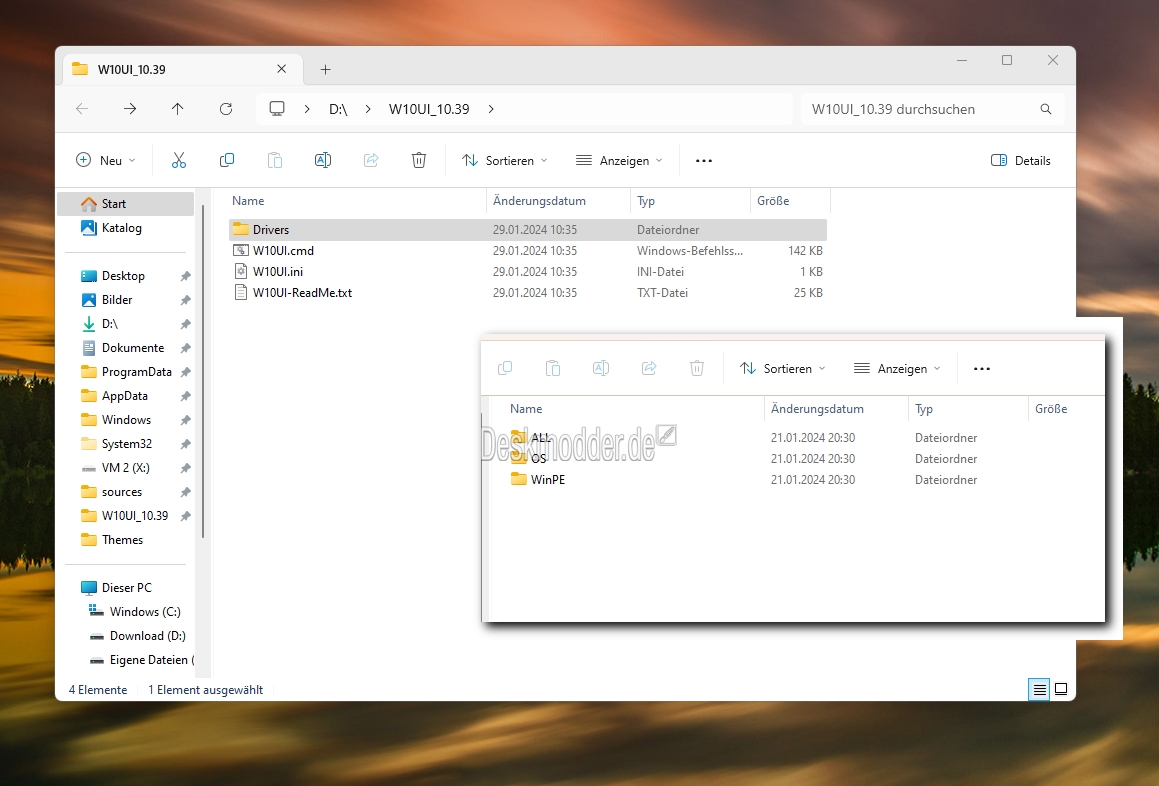This screenshot has height=786, width=1159.
Task: Select the Drivers folder
Action: [528, 230]
